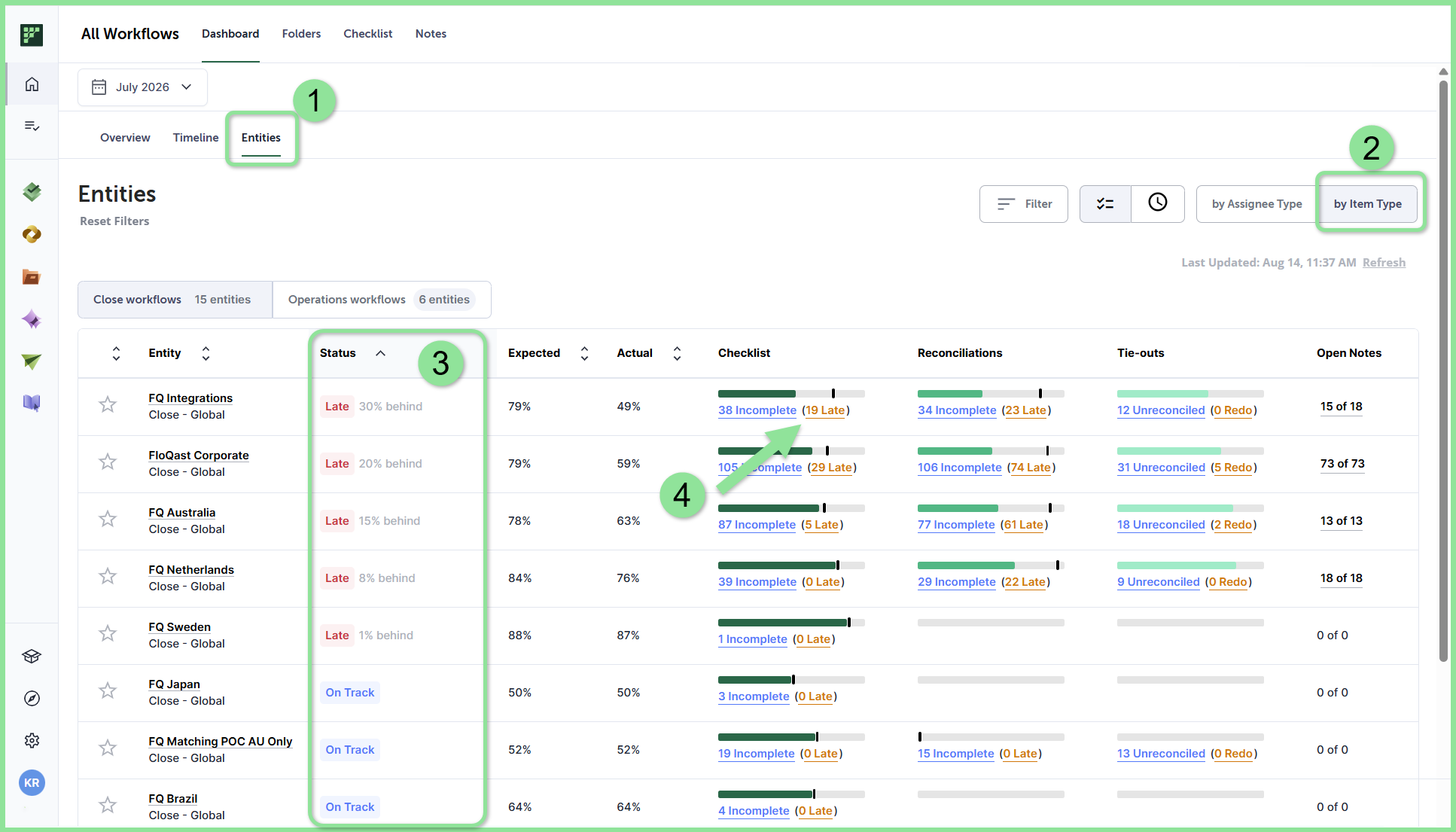1456x832 pixels.
Task: Star the FQ Netherlands entity
Action: [x=108, y=577]
